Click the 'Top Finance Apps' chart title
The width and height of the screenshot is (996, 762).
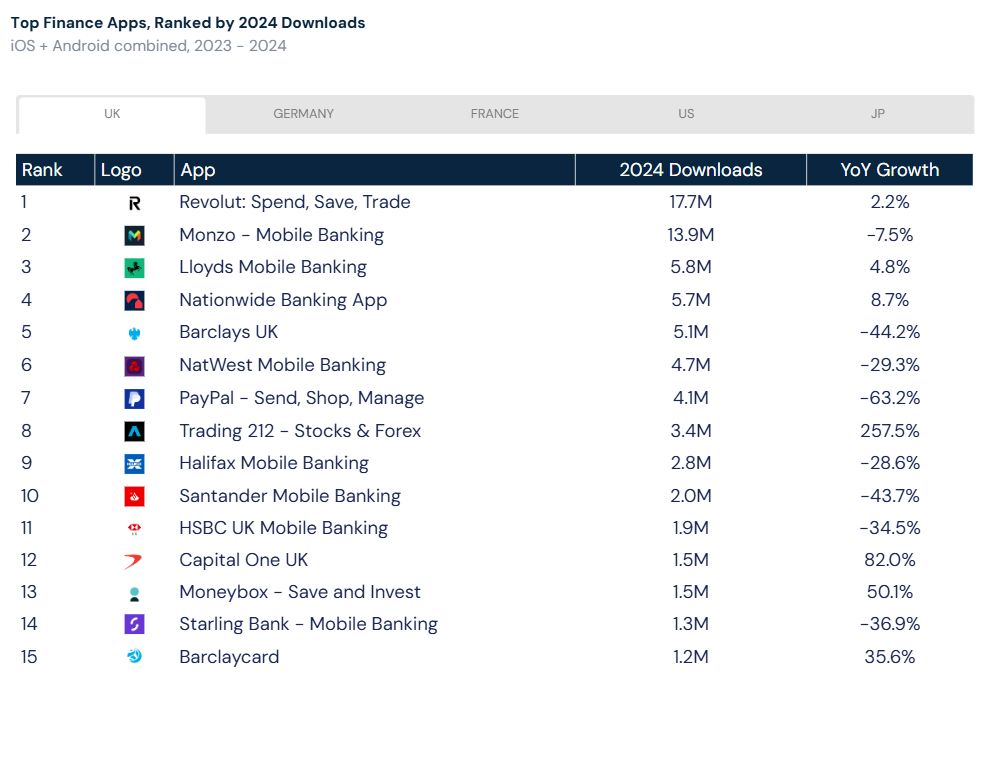click(188, 23)
